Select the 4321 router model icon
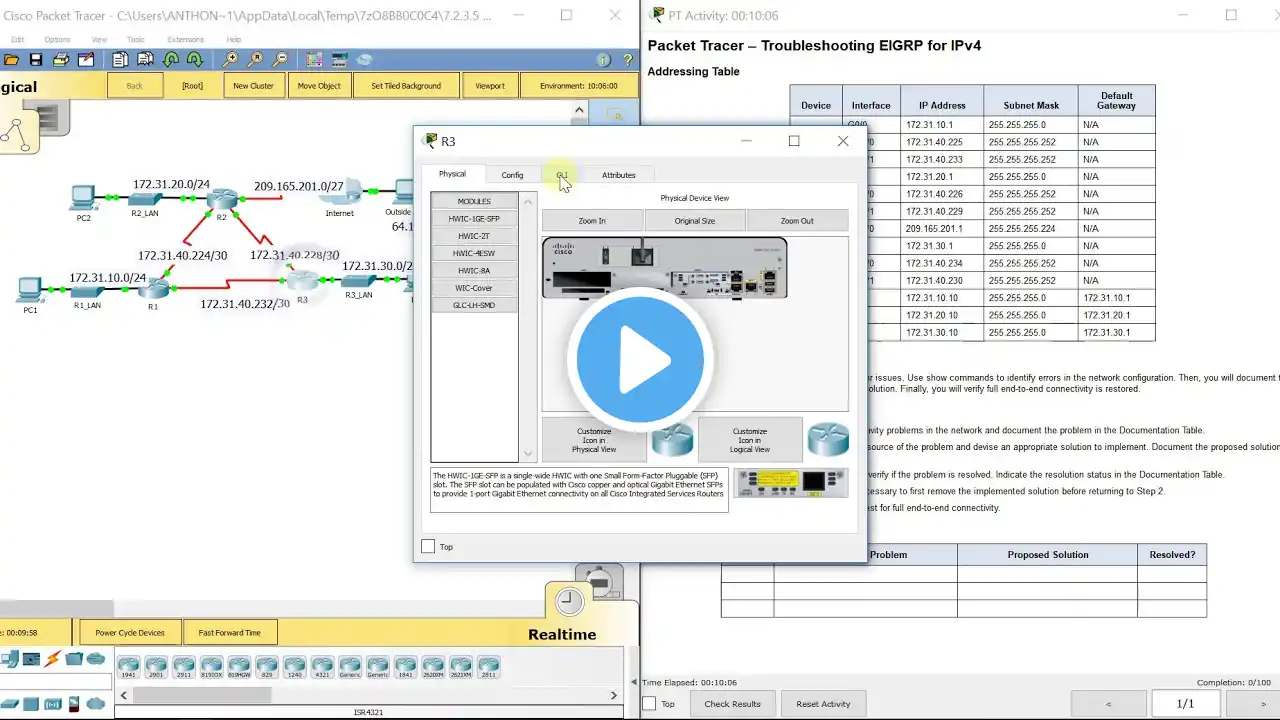This screenshot has width=1280, height=720. (x=322, y=667)
